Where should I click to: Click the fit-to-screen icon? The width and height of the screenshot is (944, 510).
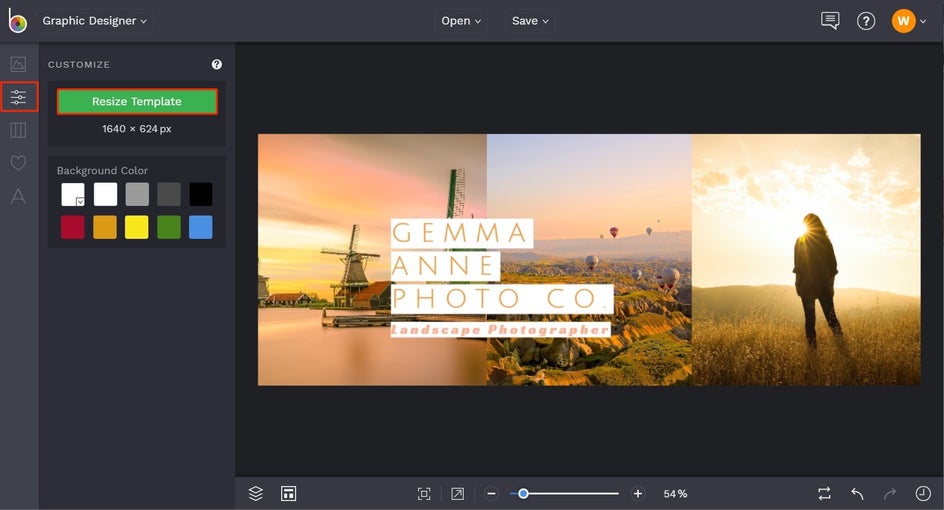click(x=424, y=494)
